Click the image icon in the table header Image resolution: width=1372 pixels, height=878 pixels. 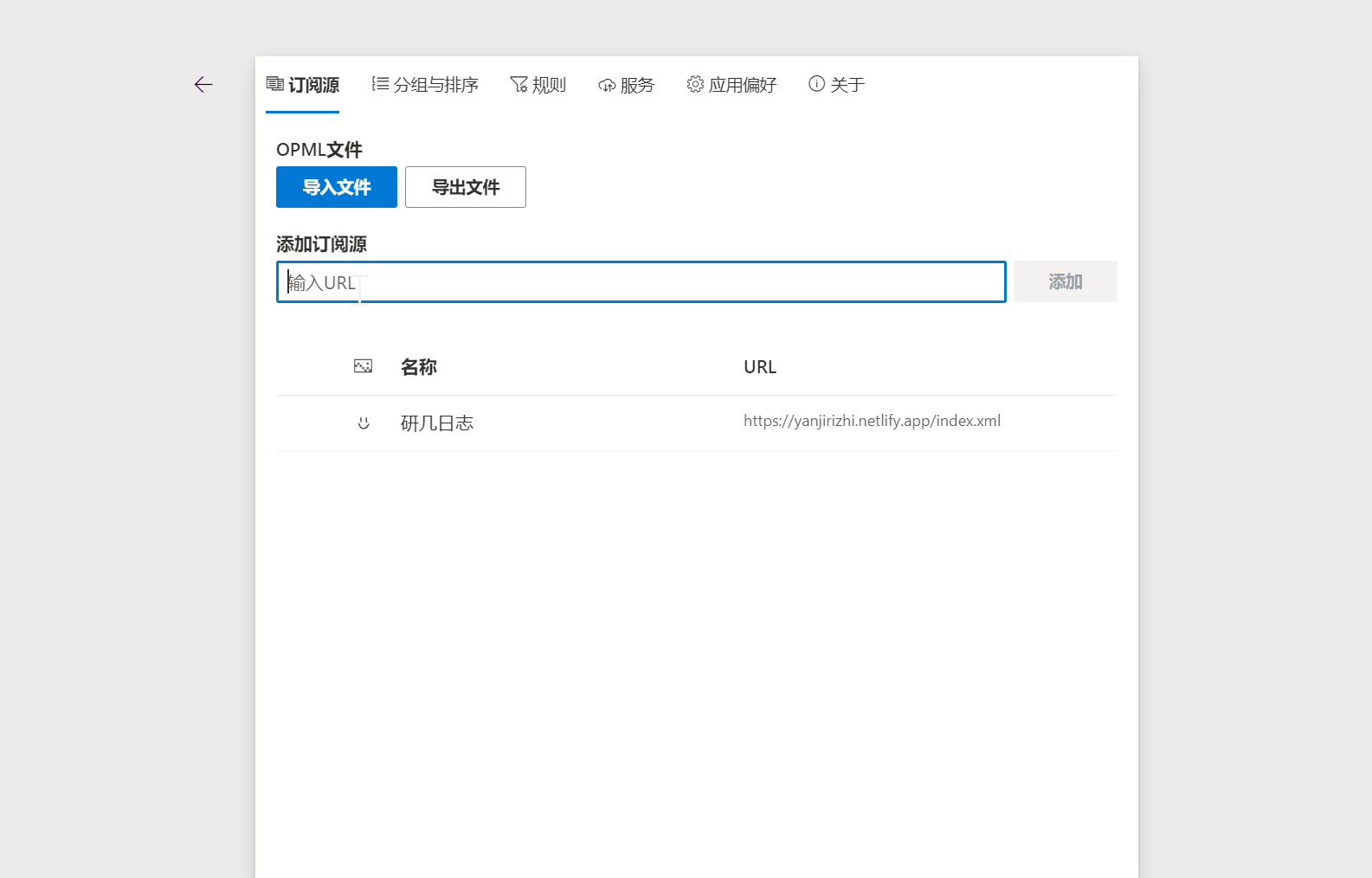363,366
